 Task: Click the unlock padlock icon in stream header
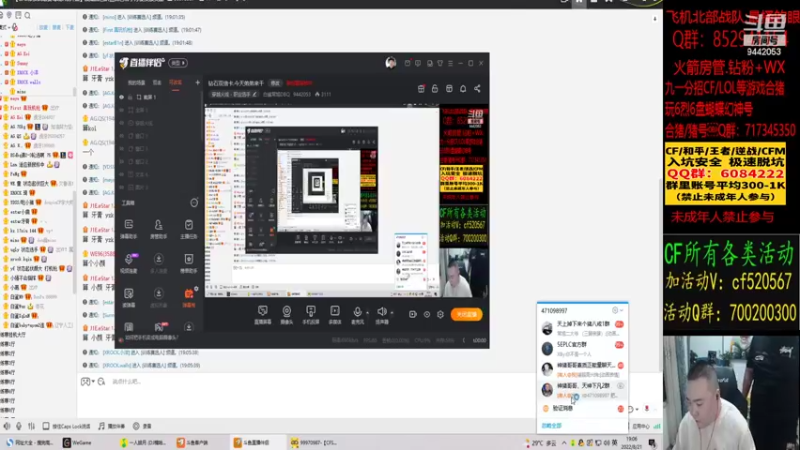point(435,88)
